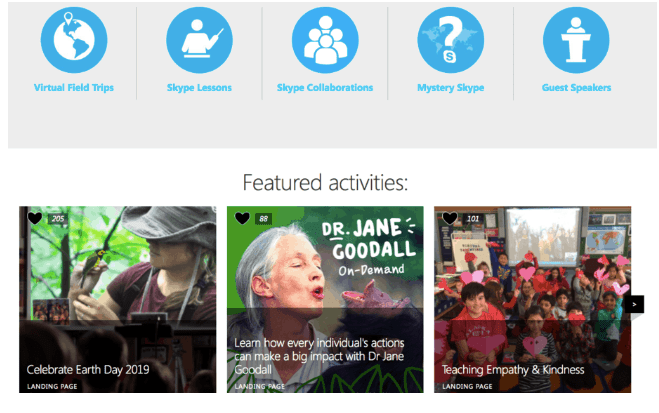This screenshot has height=413, width=659.
Task: Open the Mystery Skype text label
Action: [x=450, y=88]
